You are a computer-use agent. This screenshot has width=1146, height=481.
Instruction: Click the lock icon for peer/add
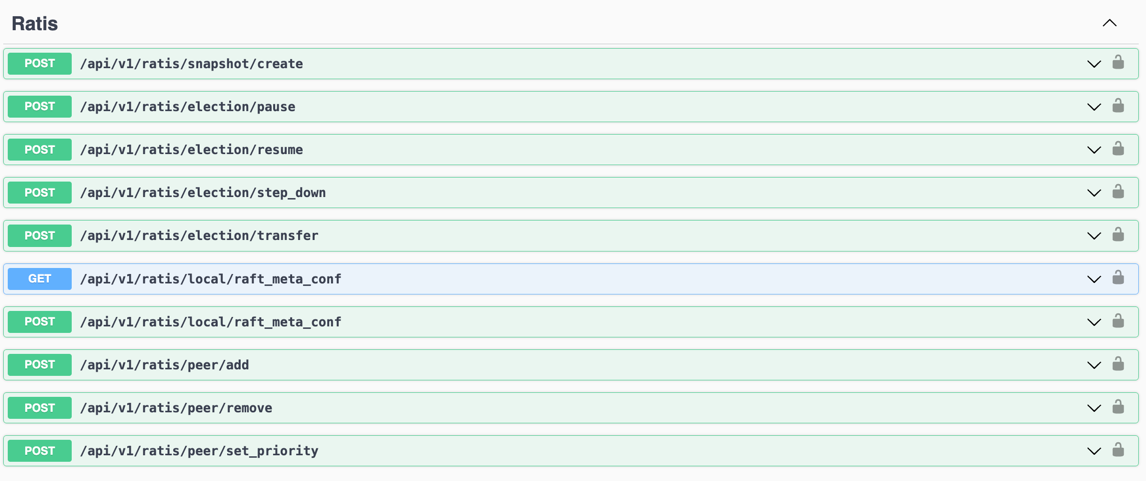click(x=1118, y=364)
